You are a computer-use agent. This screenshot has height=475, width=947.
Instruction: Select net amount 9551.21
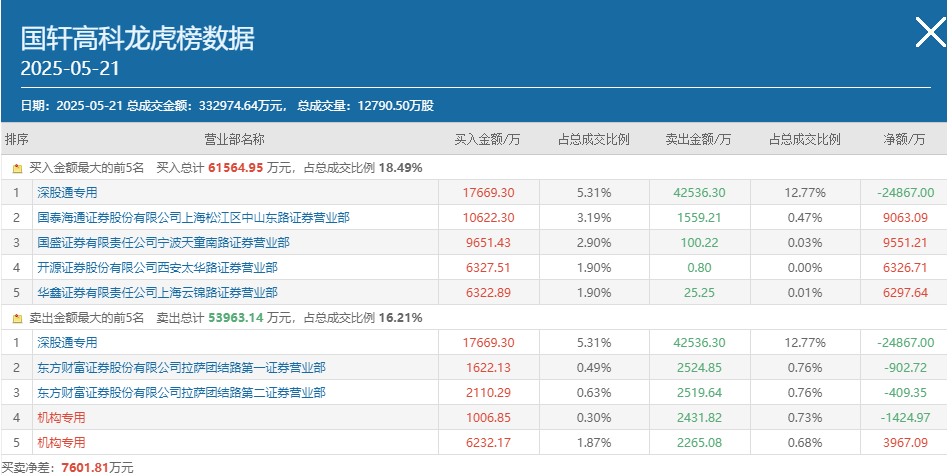pyautogui.click(x=905, y=243)
